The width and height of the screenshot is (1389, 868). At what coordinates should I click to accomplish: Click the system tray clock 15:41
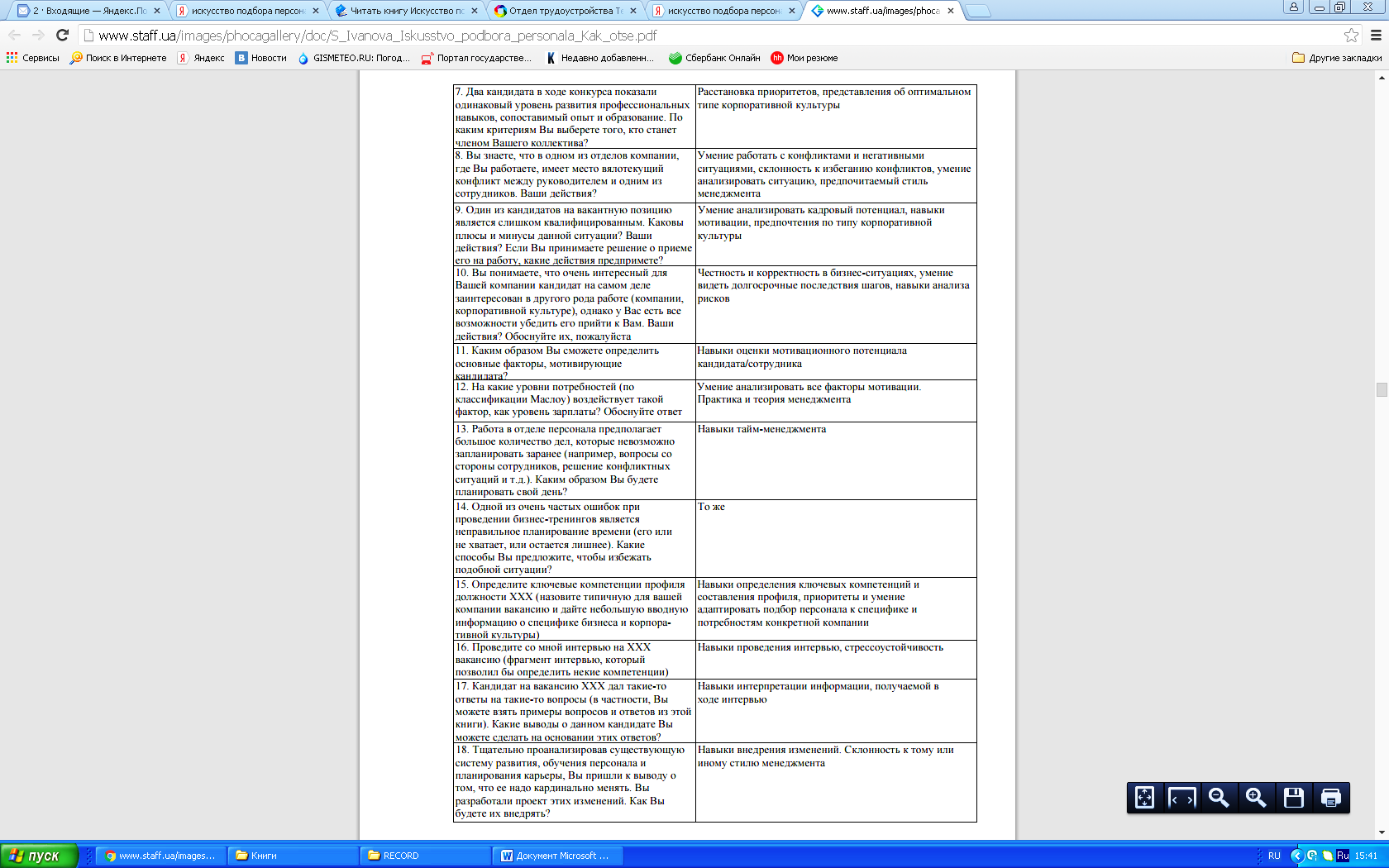point(1366,856)
